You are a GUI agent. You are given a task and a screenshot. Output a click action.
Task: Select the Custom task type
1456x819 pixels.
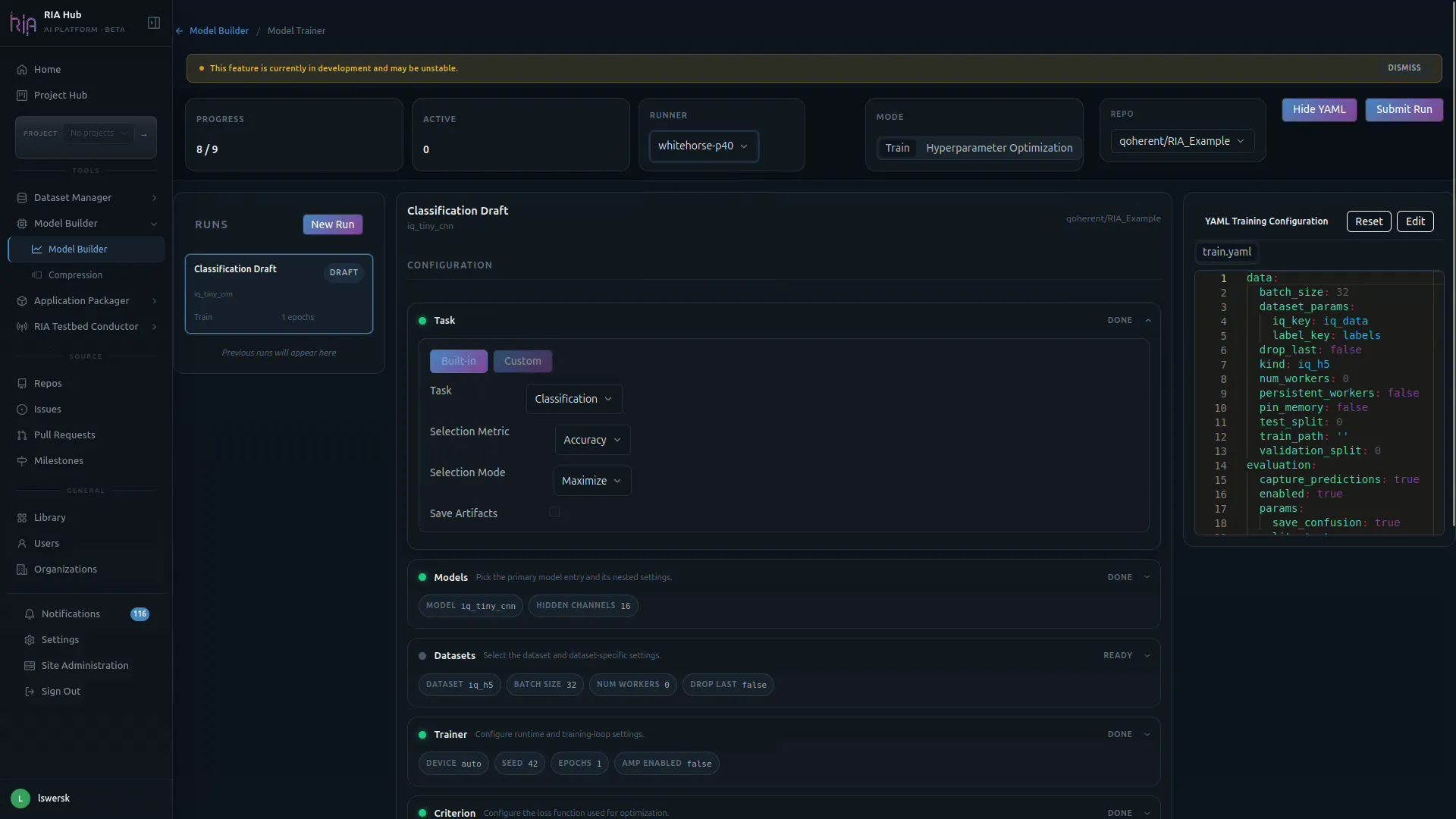click(x=522, y=362)
